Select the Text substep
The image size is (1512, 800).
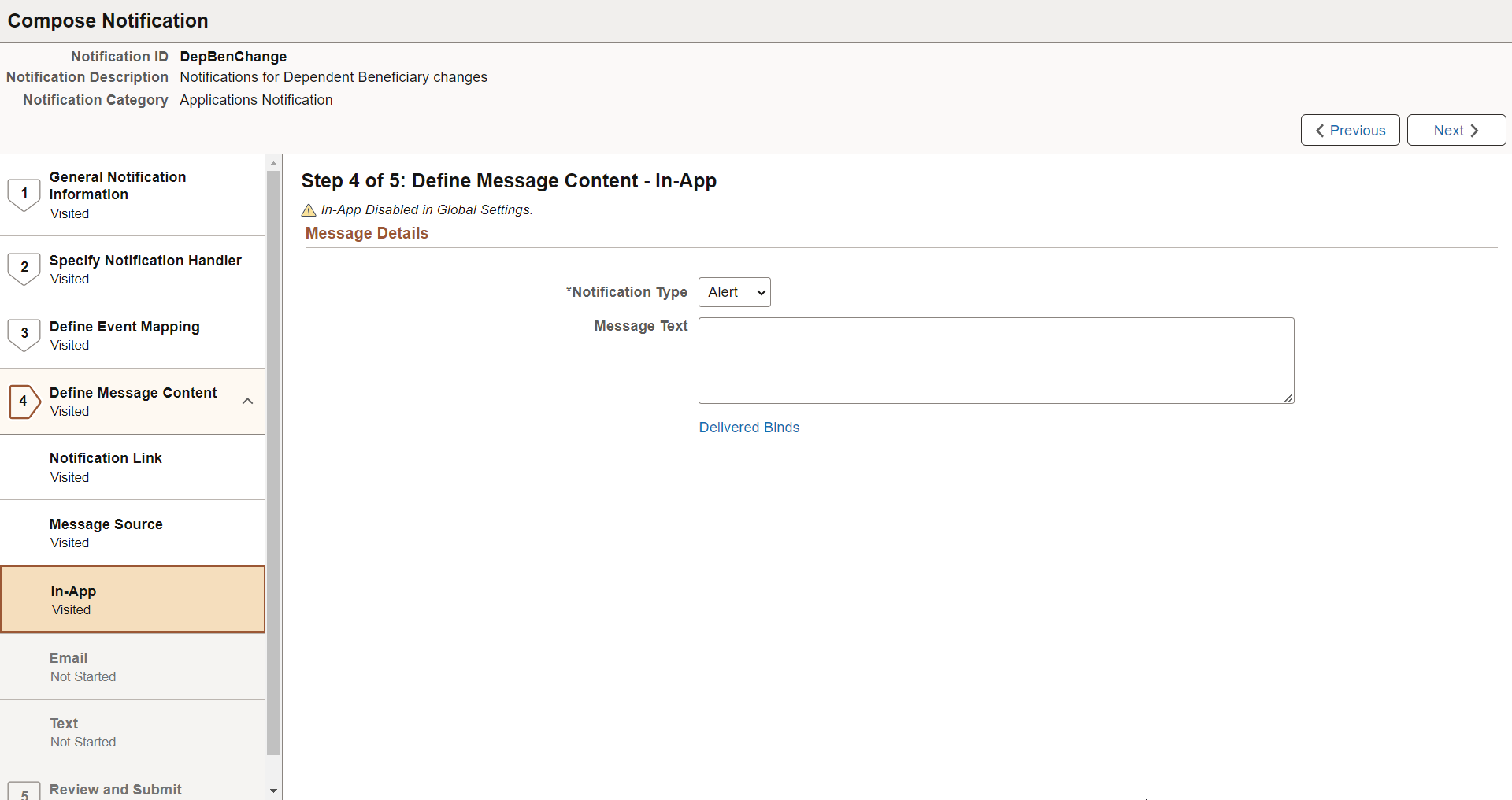(x=132, y=732)
